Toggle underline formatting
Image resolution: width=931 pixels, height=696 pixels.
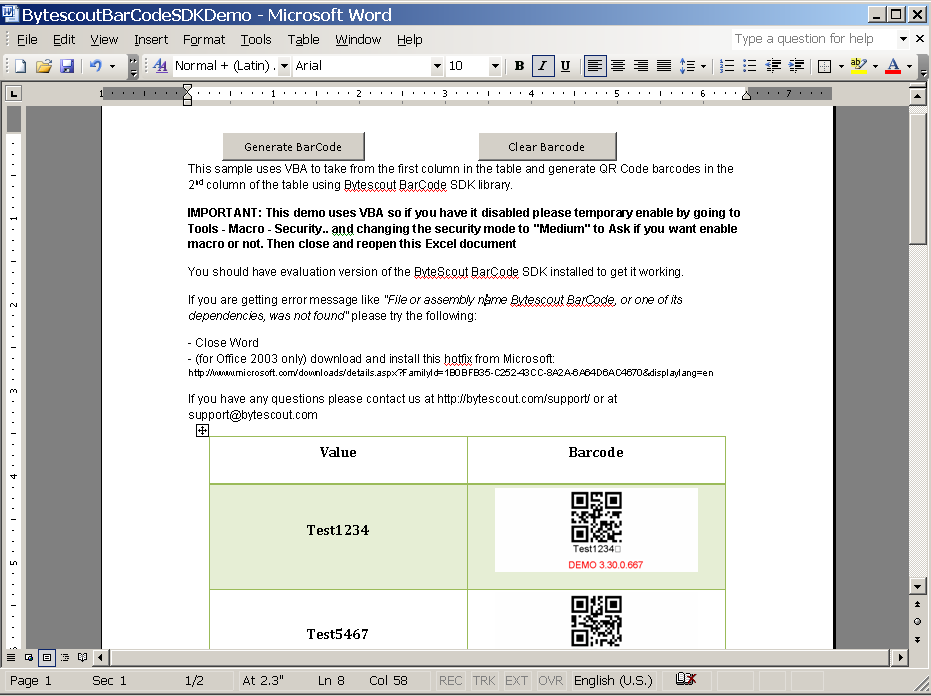pos(565,66)
